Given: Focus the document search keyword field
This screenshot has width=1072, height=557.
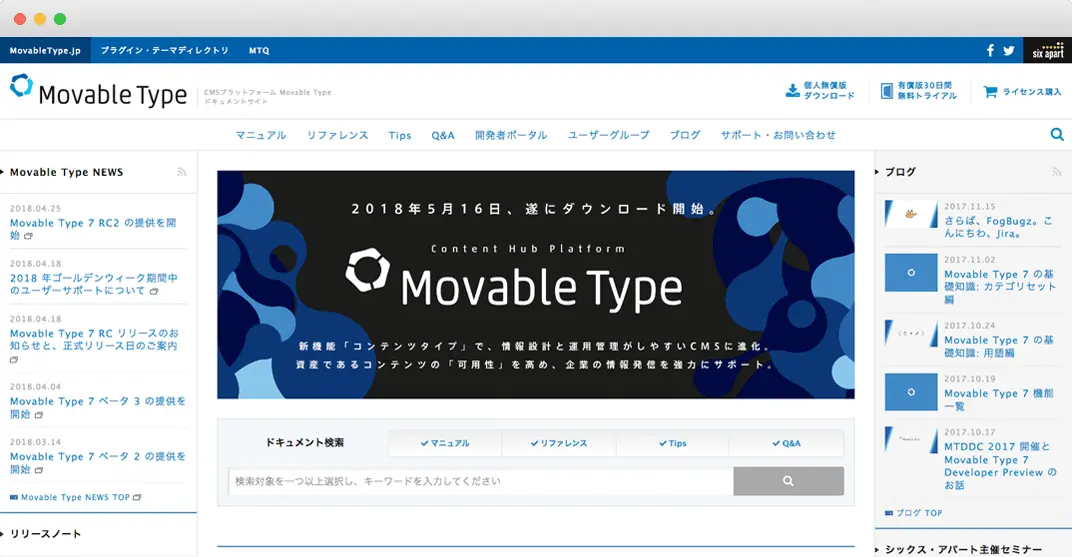Looking at the screenshot, I should click(481, 481).
